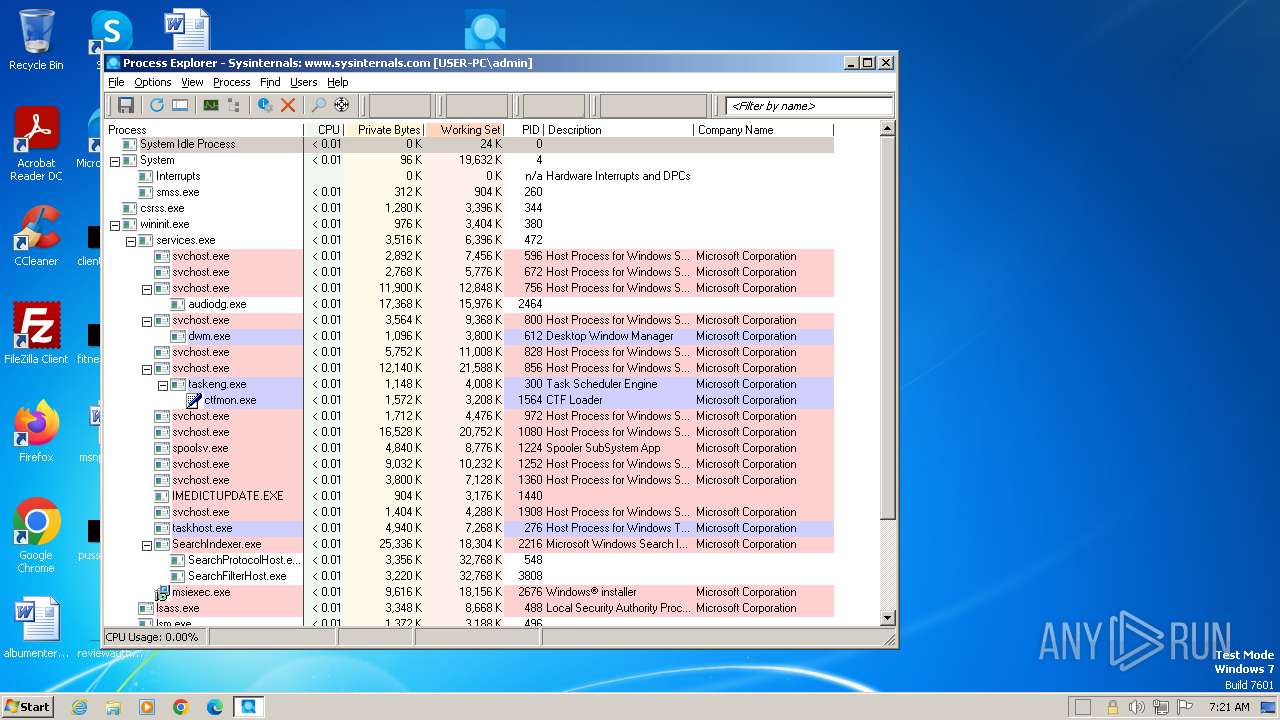
Task: Select the csrss.exe process row
Action: tap(469, 208)
